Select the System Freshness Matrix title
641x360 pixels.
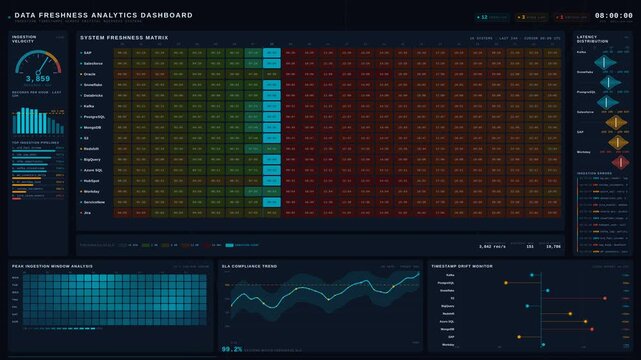point(124,38)
